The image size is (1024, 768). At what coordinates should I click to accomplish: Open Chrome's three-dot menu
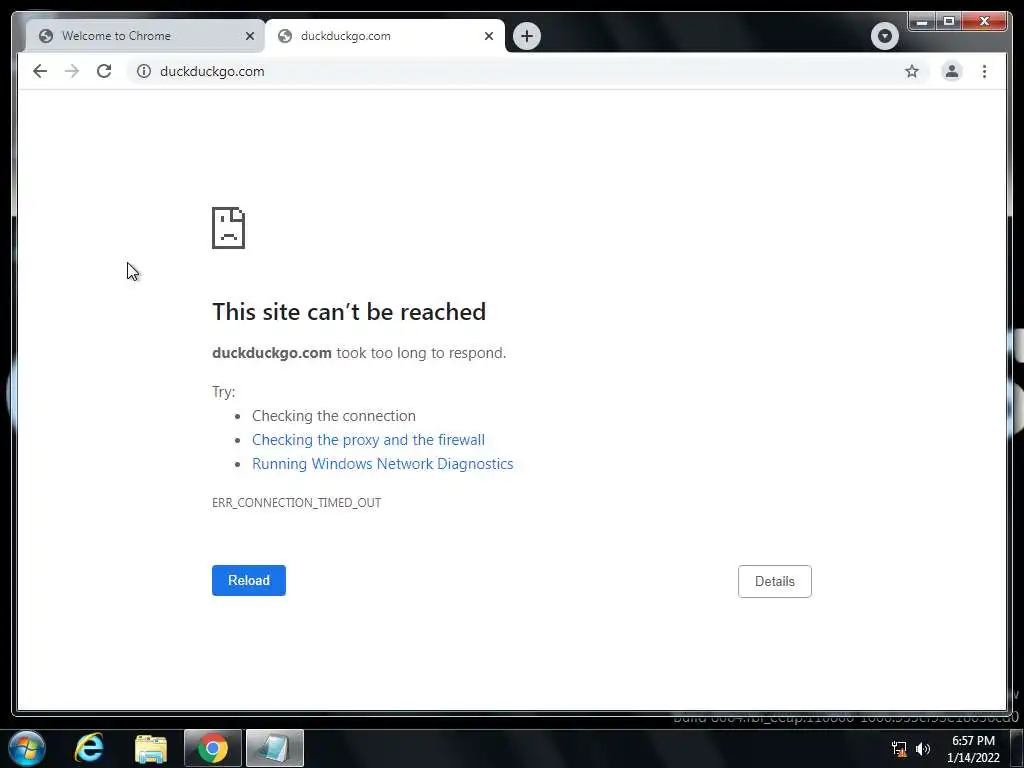point(984,71)
